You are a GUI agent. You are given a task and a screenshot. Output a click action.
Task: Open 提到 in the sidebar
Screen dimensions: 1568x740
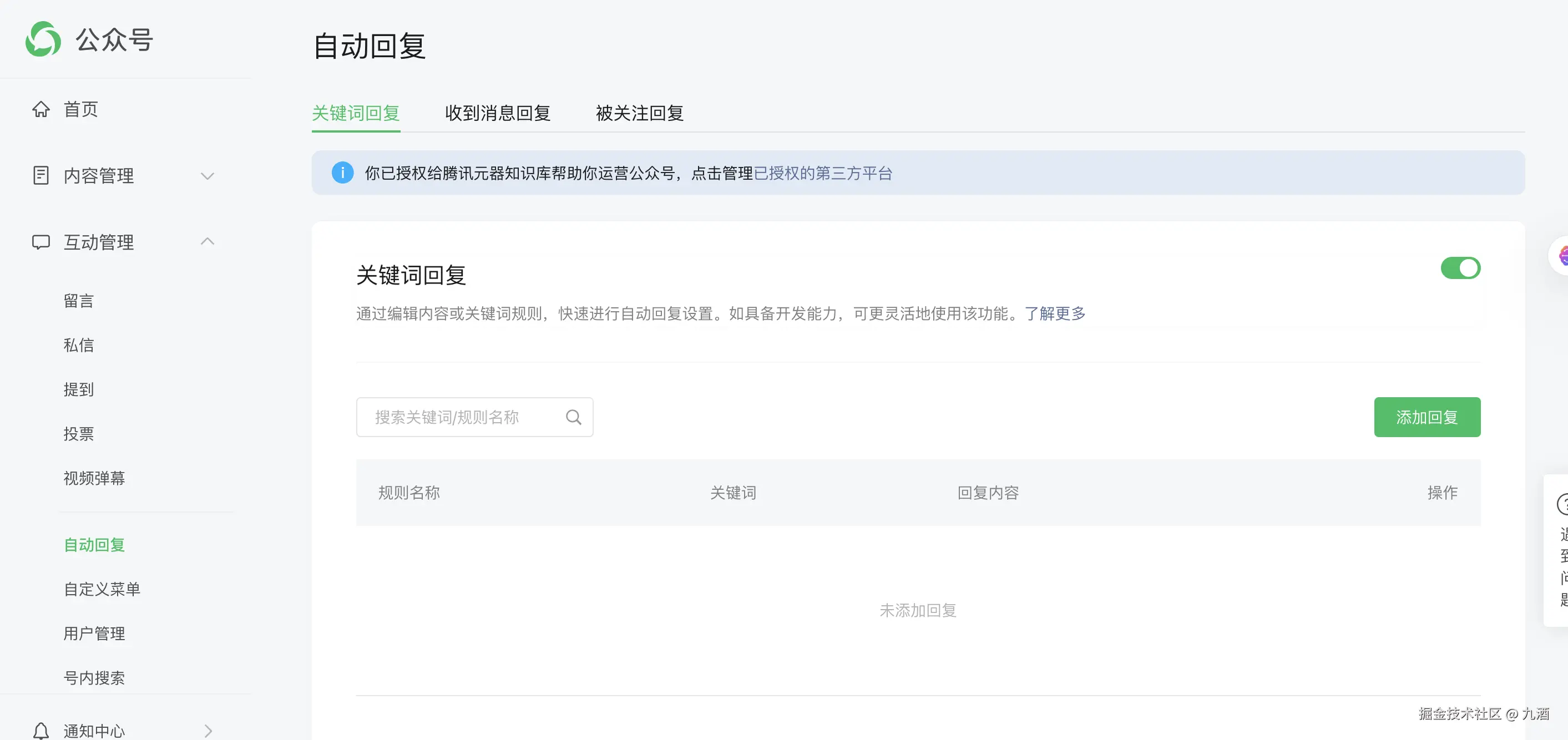tap(79, 389)
